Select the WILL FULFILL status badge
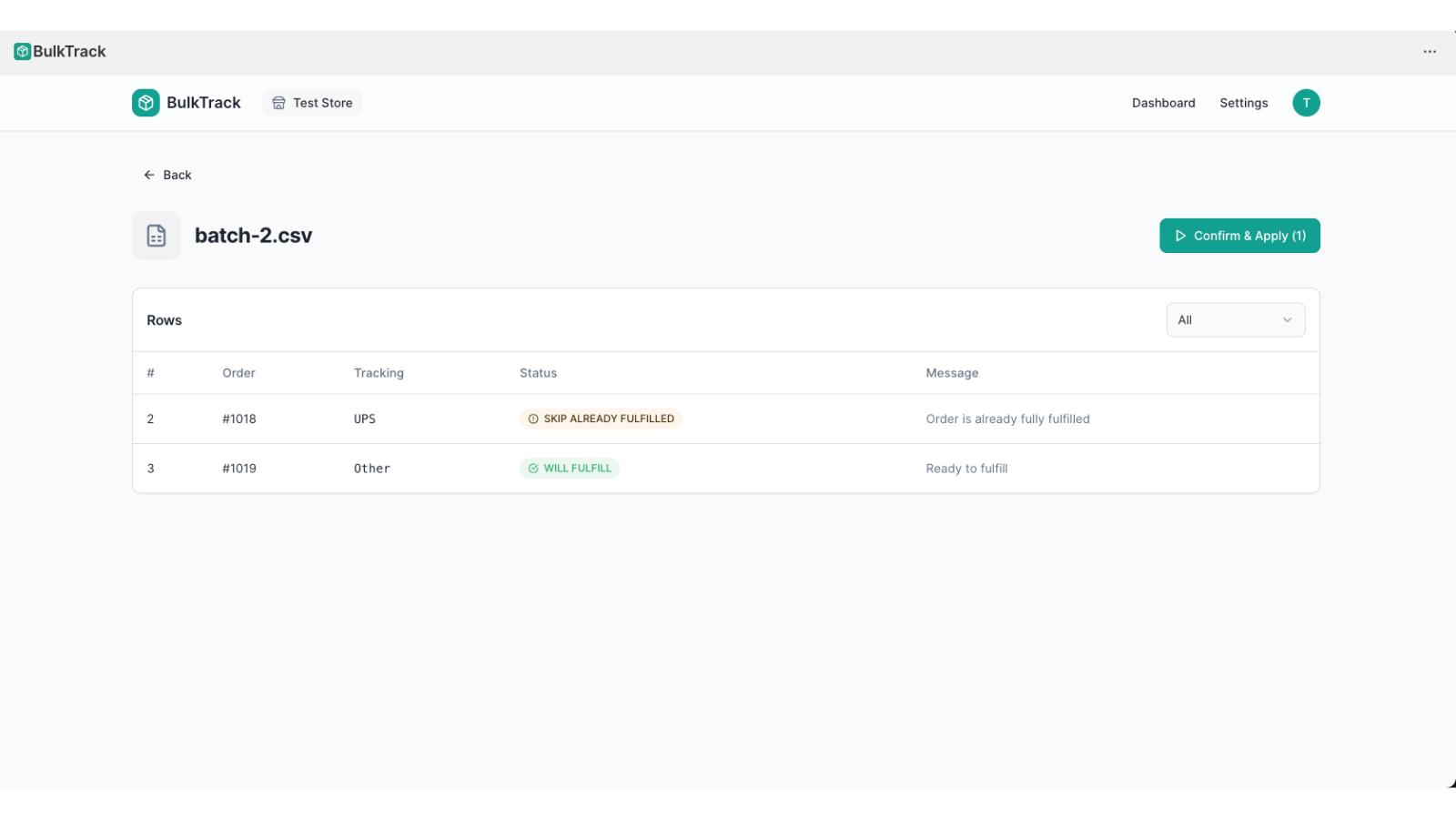The height and width of the screenshot is (819, 1456). pyautogui.click(x=570, y=468)
